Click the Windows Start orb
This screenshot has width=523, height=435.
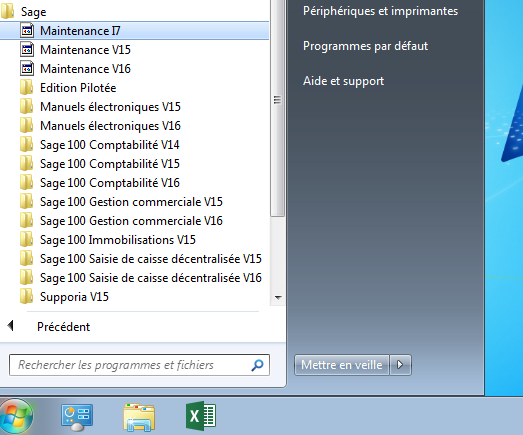(x=16, y=417)
